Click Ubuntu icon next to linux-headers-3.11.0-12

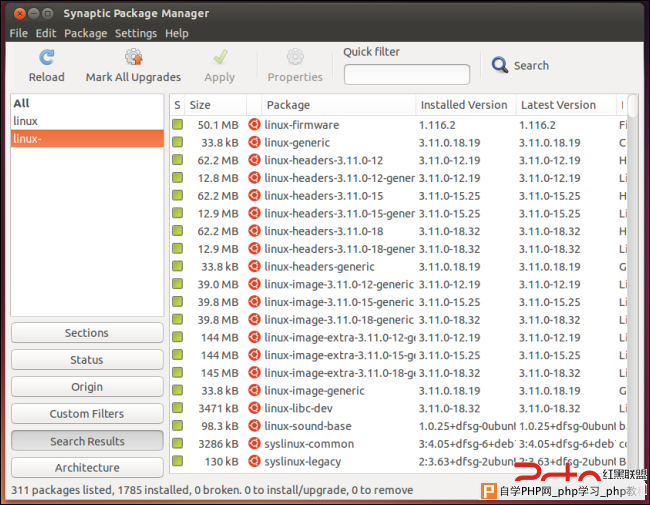point(254,160)
